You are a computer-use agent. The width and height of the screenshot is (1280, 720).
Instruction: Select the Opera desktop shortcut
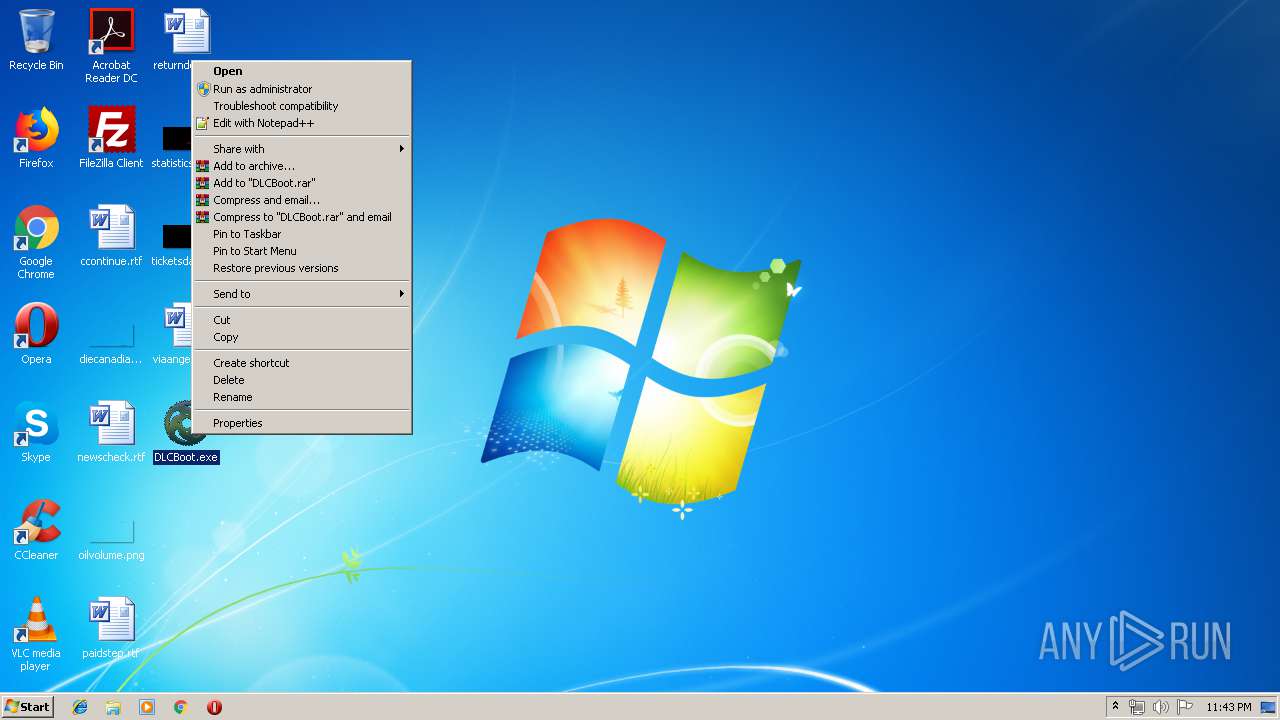[x=36, y=334]
